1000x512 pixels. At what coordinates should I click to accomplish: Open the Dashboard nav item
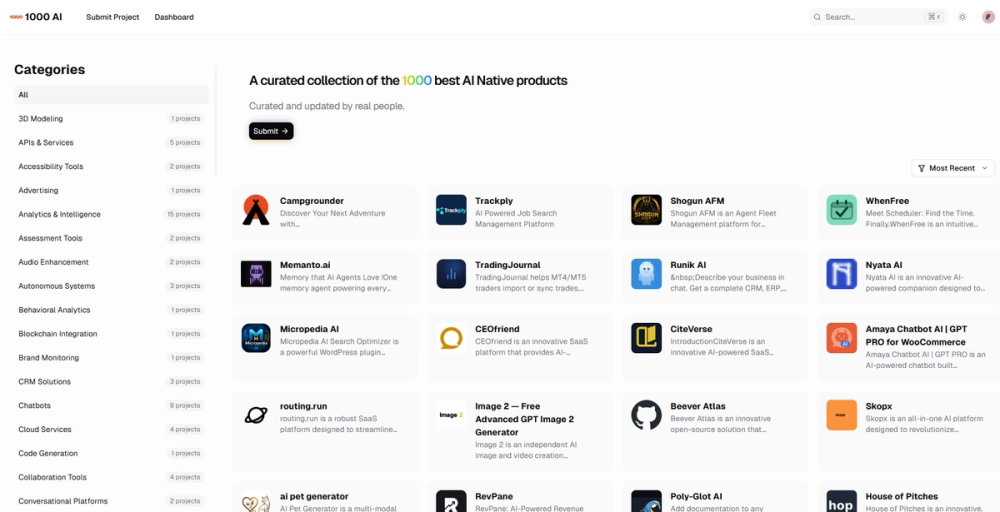click(174, 17)
